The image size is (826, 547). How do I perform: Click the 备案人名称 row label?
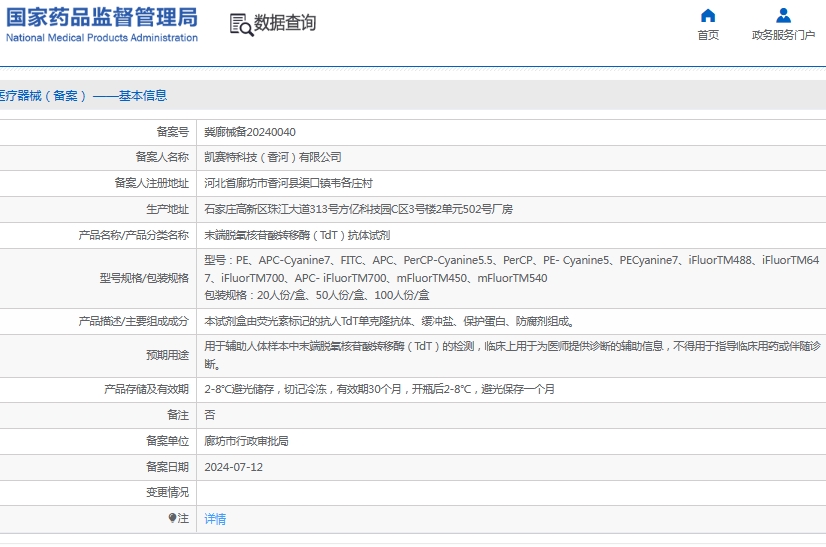tap(162, 157)
